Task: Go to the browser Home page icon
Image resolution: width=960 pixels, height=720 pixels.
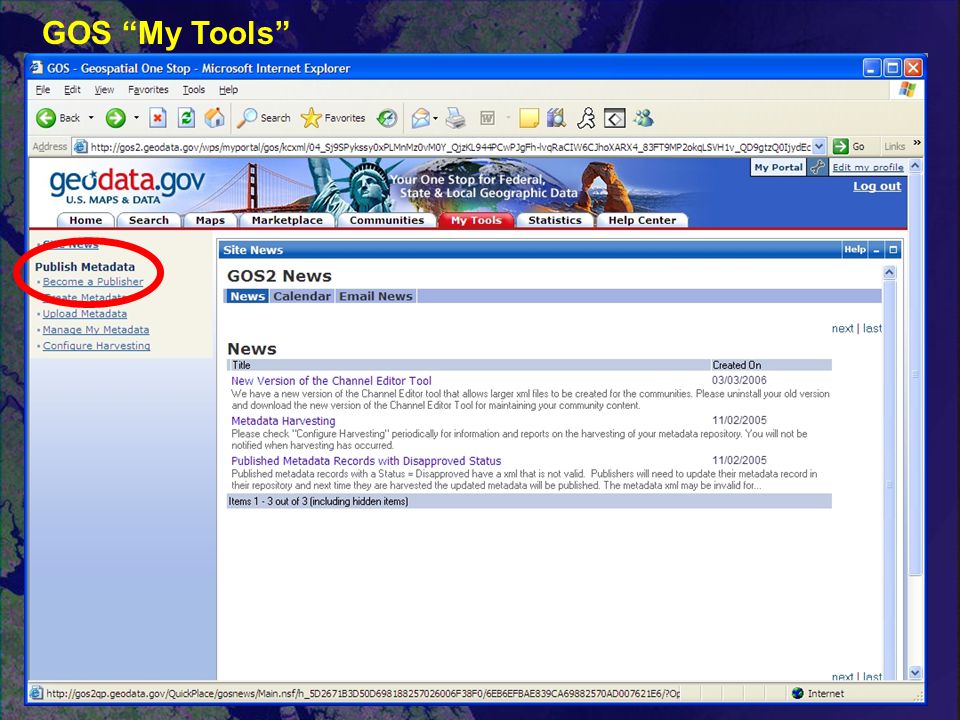Action: (x=214, y=118)
